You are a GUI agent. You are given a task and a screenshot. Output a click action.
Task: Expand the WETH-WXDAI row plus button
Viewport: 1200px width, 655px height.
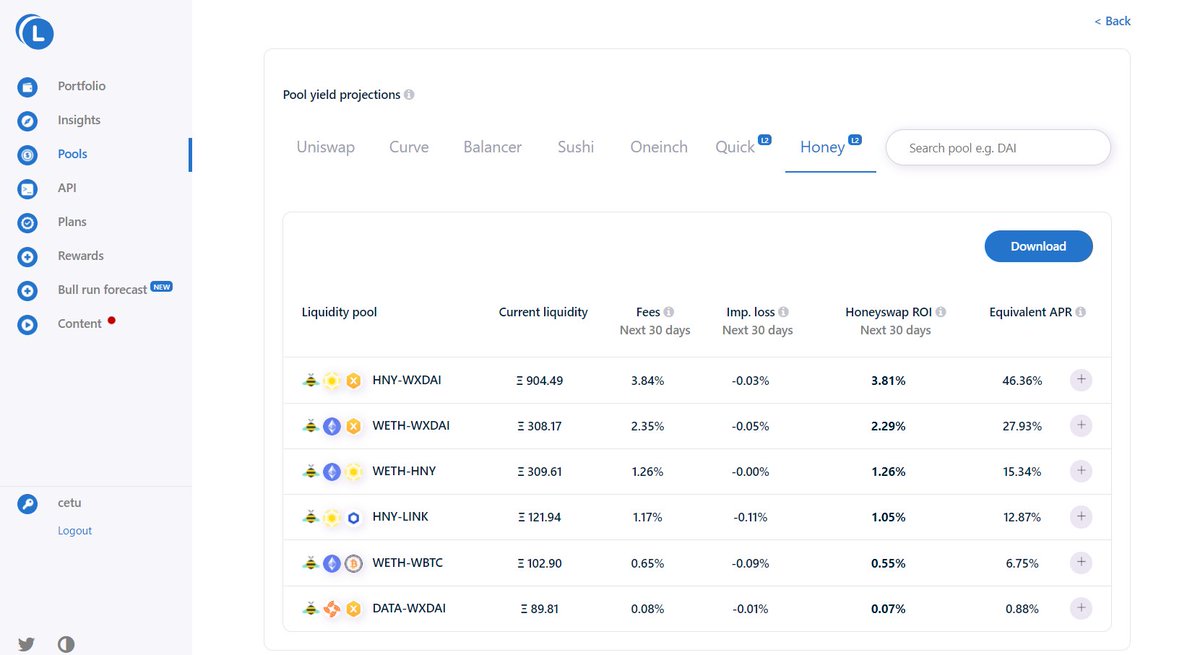(x=1081, y=425)
